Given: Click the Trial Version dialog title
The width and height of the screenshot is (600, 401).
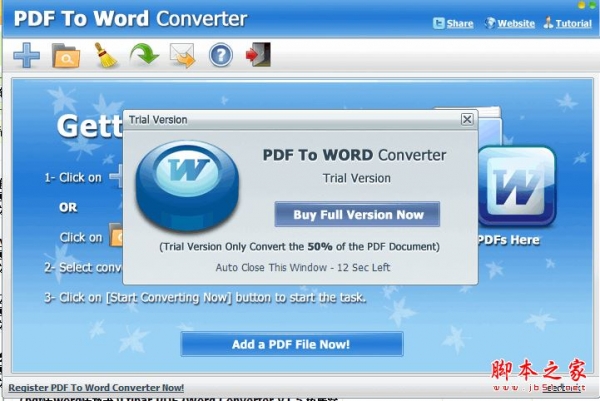Looking at the screenshot, I should (158, 120).
